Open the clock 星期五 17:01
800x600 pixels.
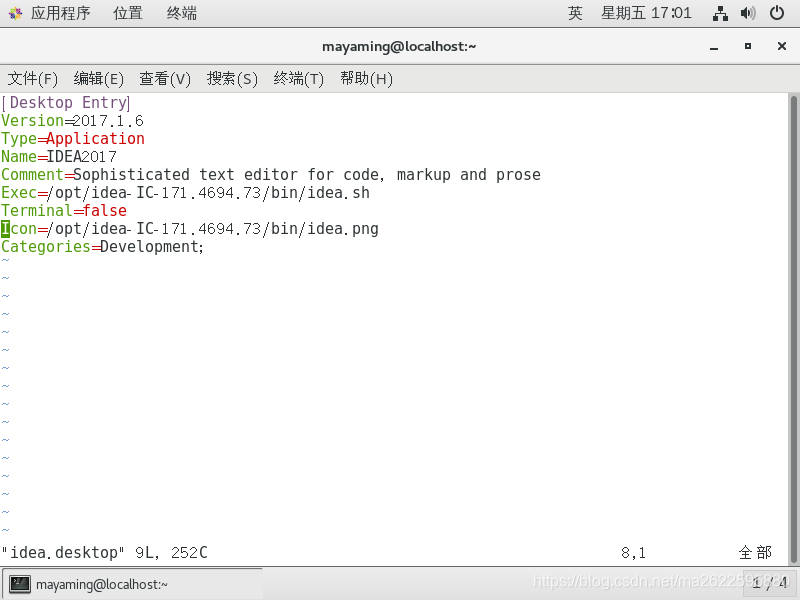(646, 13)
